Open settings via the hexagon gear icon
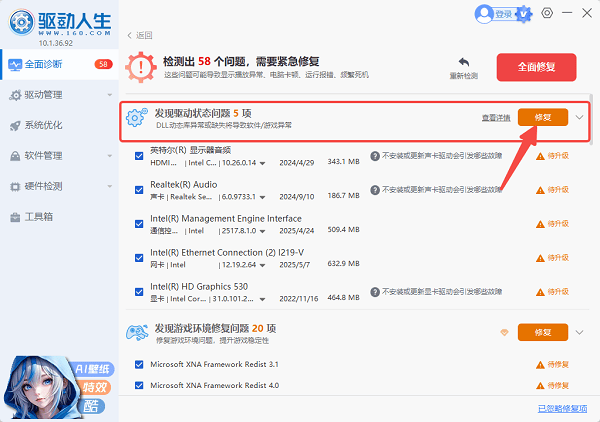Screen dimensions: 600x422 tap(547, 13)
